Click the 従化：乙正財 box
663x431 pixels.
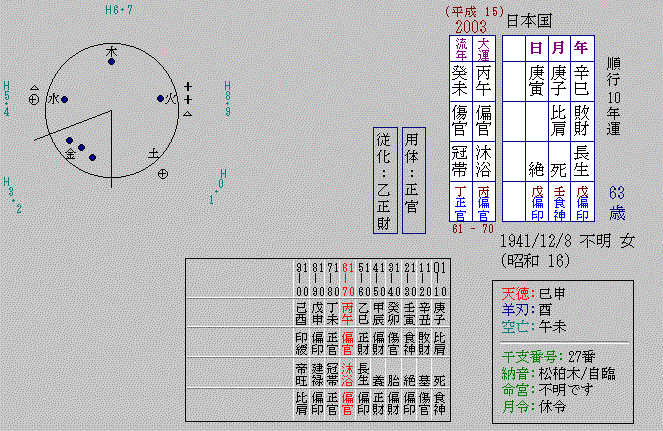point(382,180)
